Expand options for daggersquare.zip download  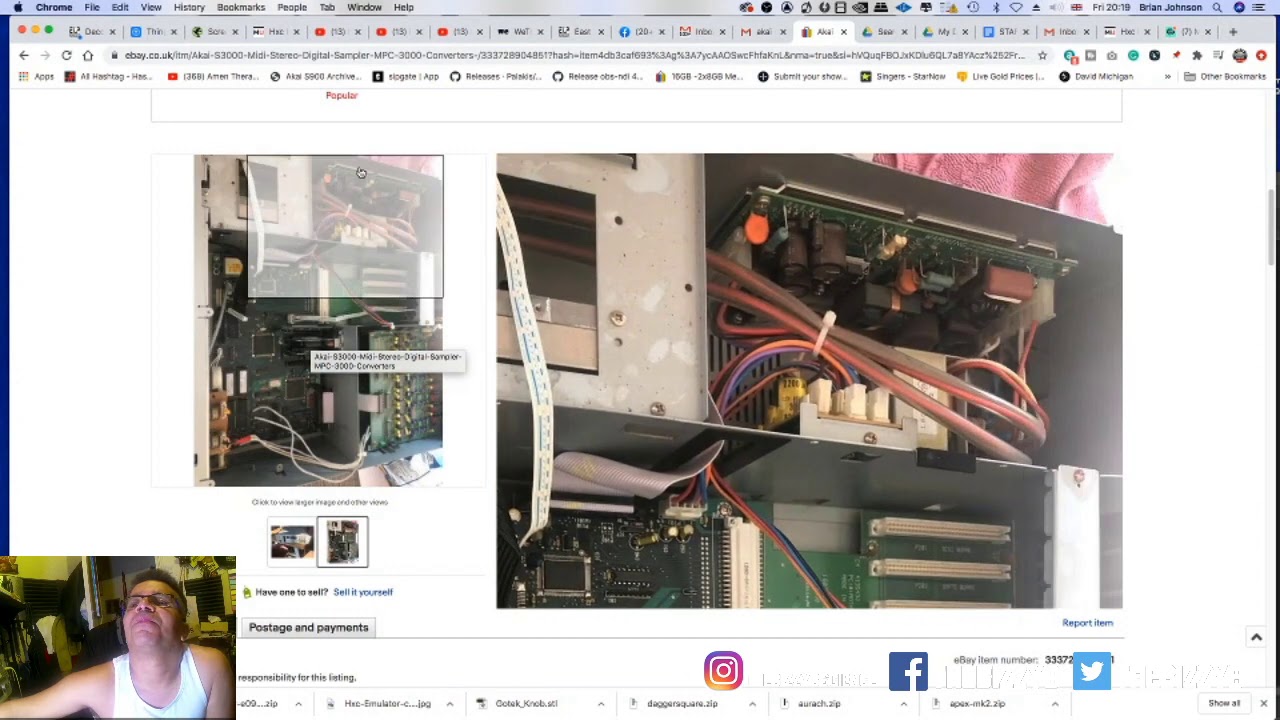click(x=752, y=704)
